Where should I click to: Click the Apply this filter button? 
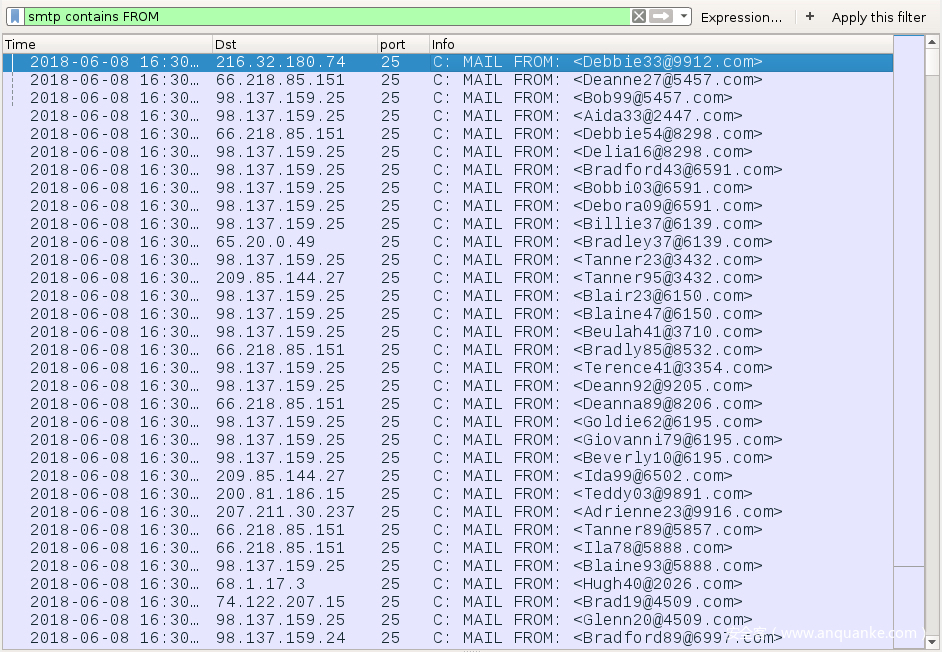[x=878, y=17]
